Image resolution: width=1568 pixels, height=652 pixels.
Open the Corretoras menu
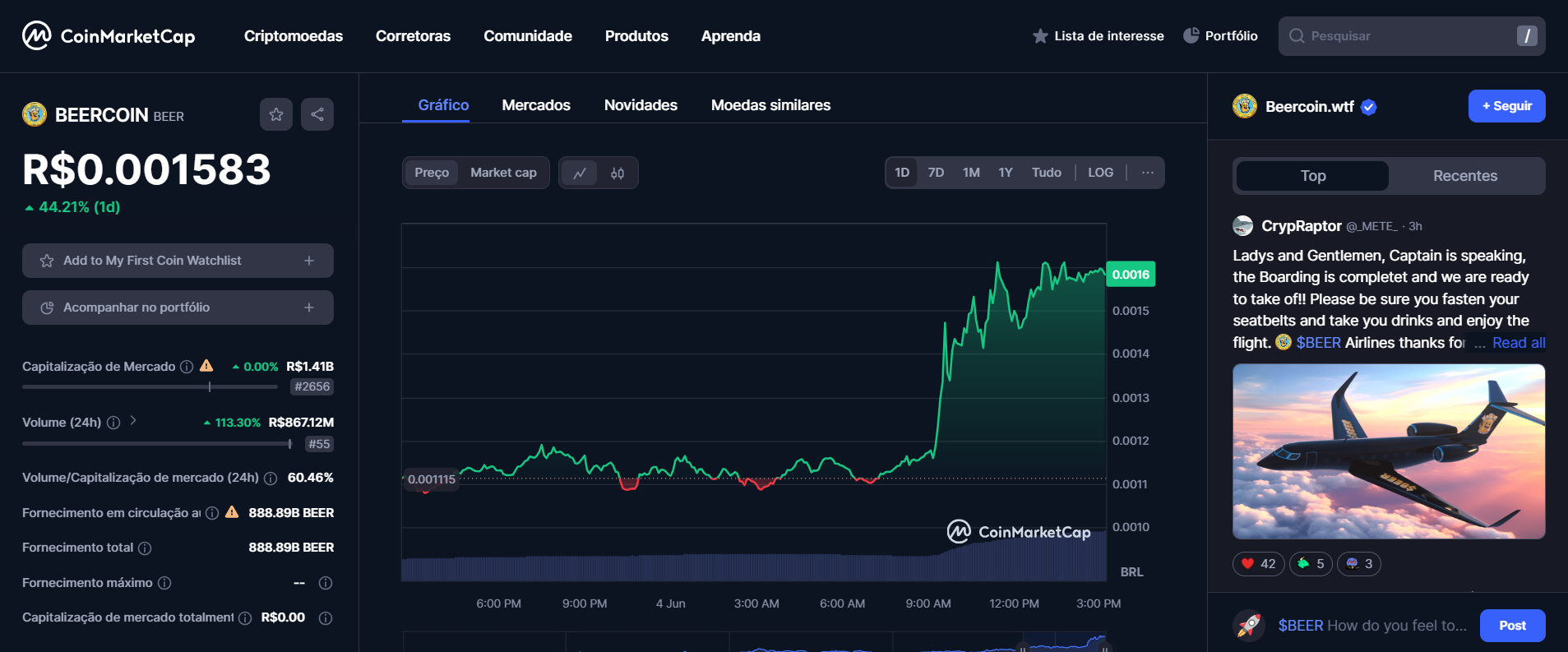tap(413, 36)
